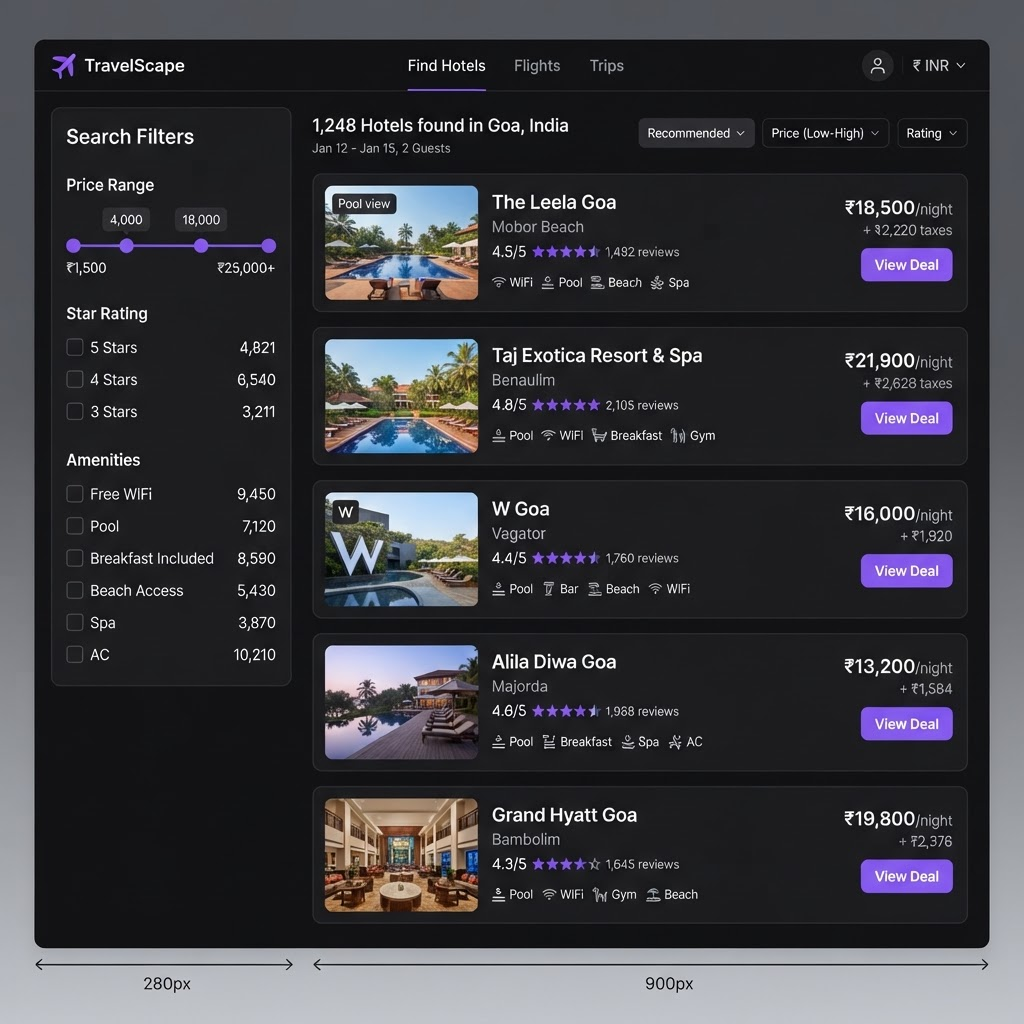Screen dimensions: 1024x1024
Task: Click the Pool icon on W Goa card
Action: point(498,588)
